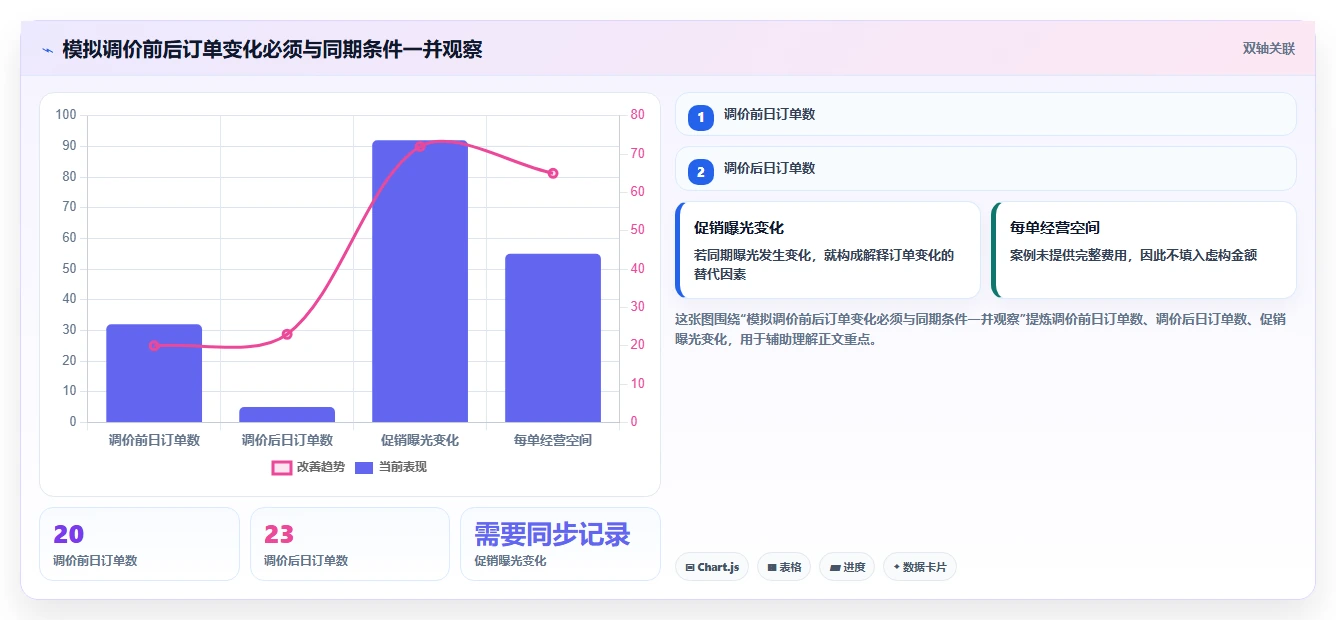The width and height of the screenshot is (1336, 620).
Task: Click the lightning icon beside the title
Action: pos(47,50)
